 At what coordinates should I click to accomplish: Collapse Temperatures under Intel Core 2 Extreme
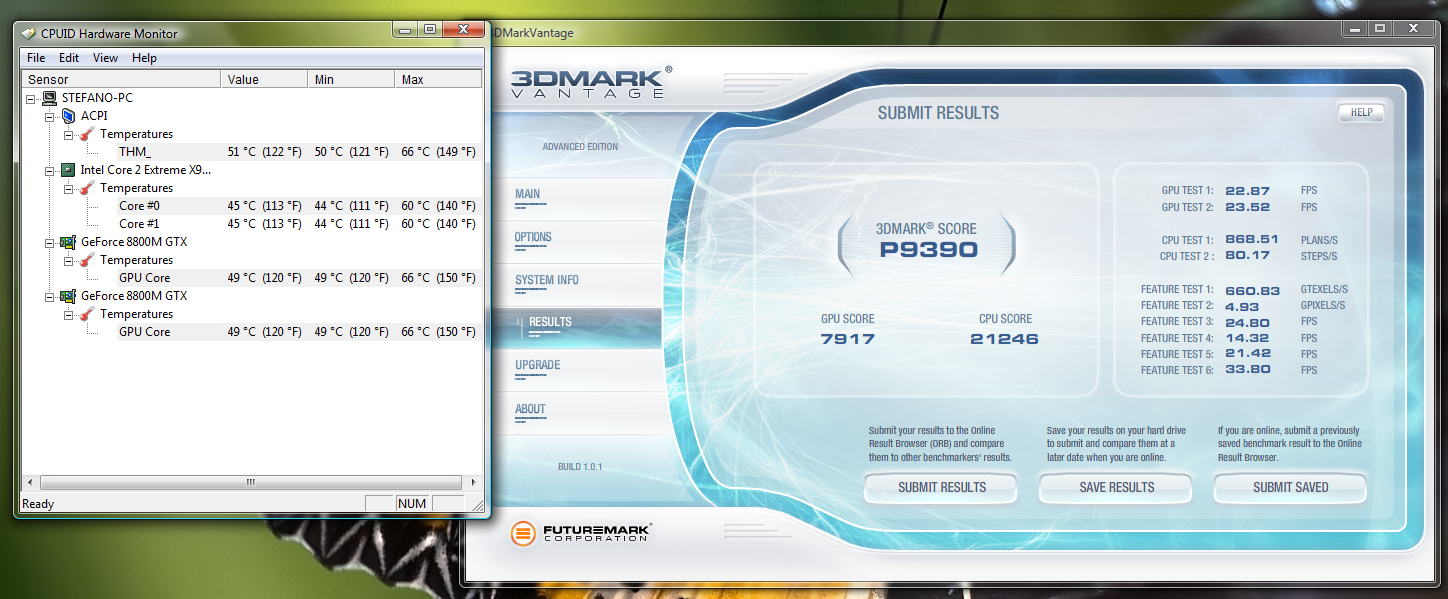click(69, 188)
